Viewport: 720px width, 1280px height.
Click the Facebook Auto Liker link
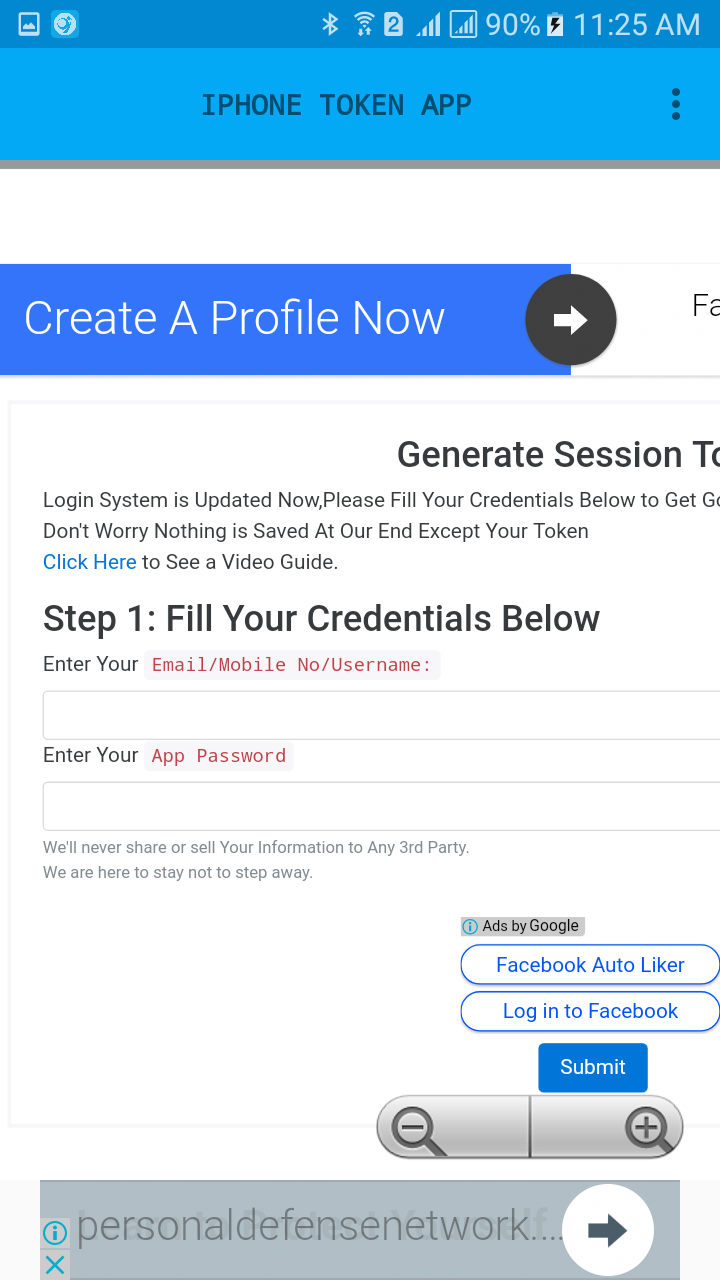pos(590,964)
